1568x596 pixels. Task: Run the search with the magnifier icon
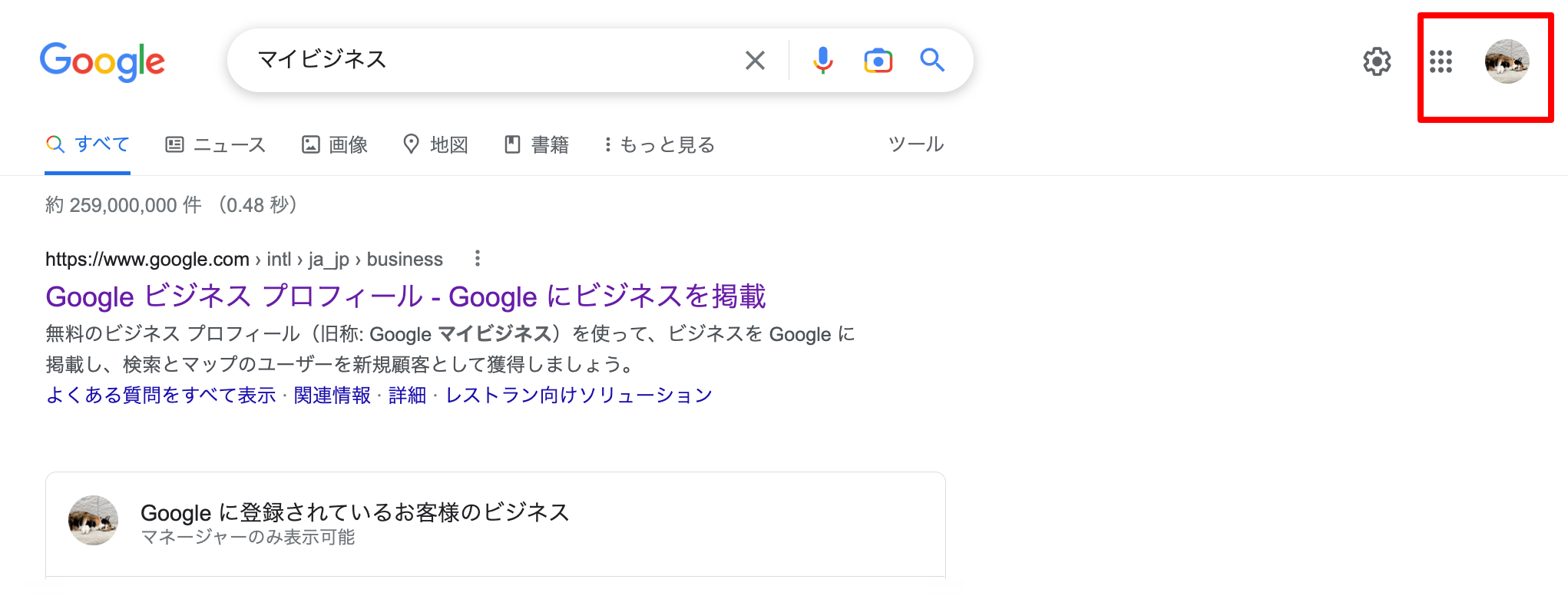coord(931,60)
